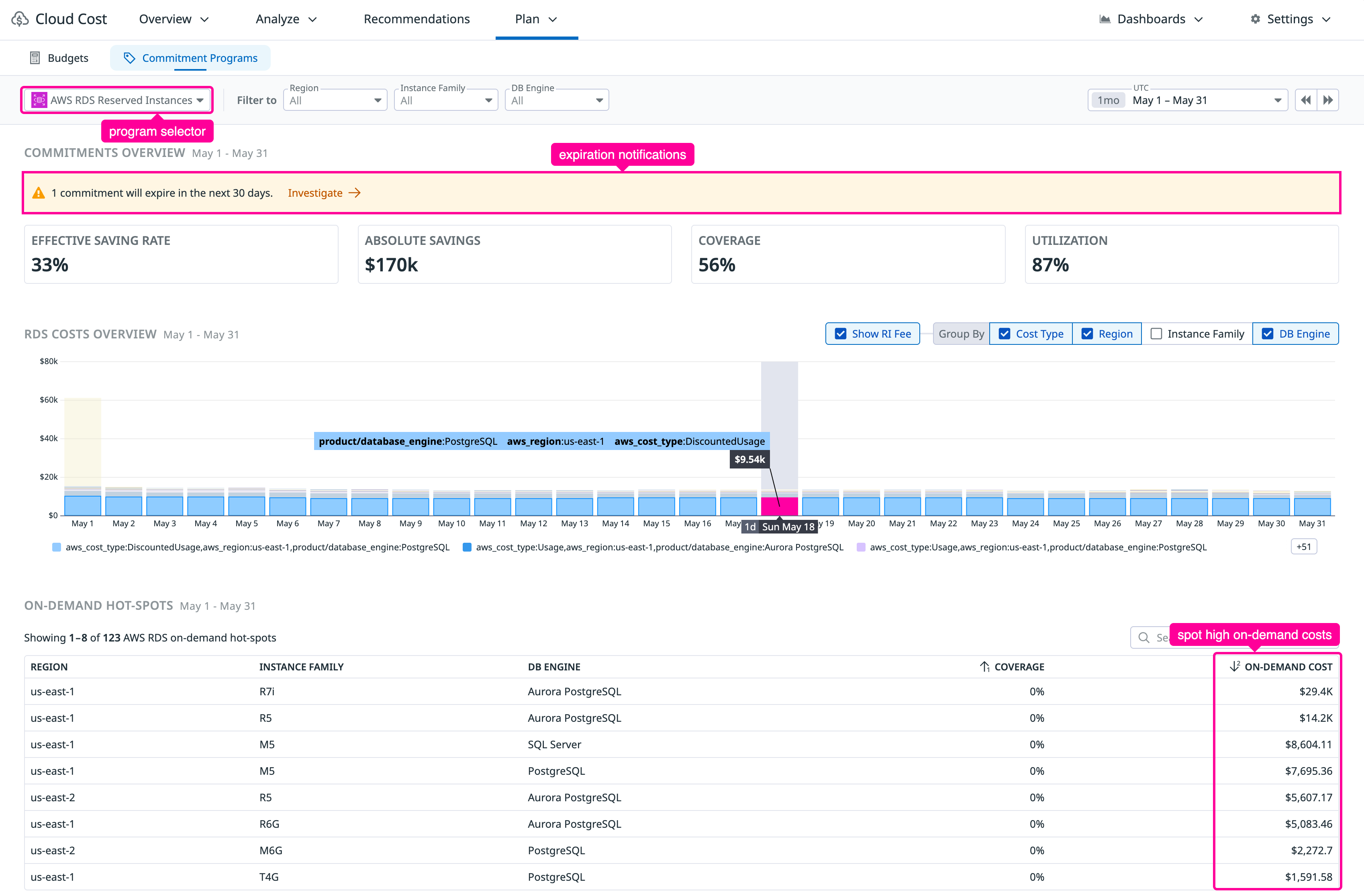Click the Coverage ascending sort arrow
This screenshot has height=896, width=1364.
click(x=984, y=667)
